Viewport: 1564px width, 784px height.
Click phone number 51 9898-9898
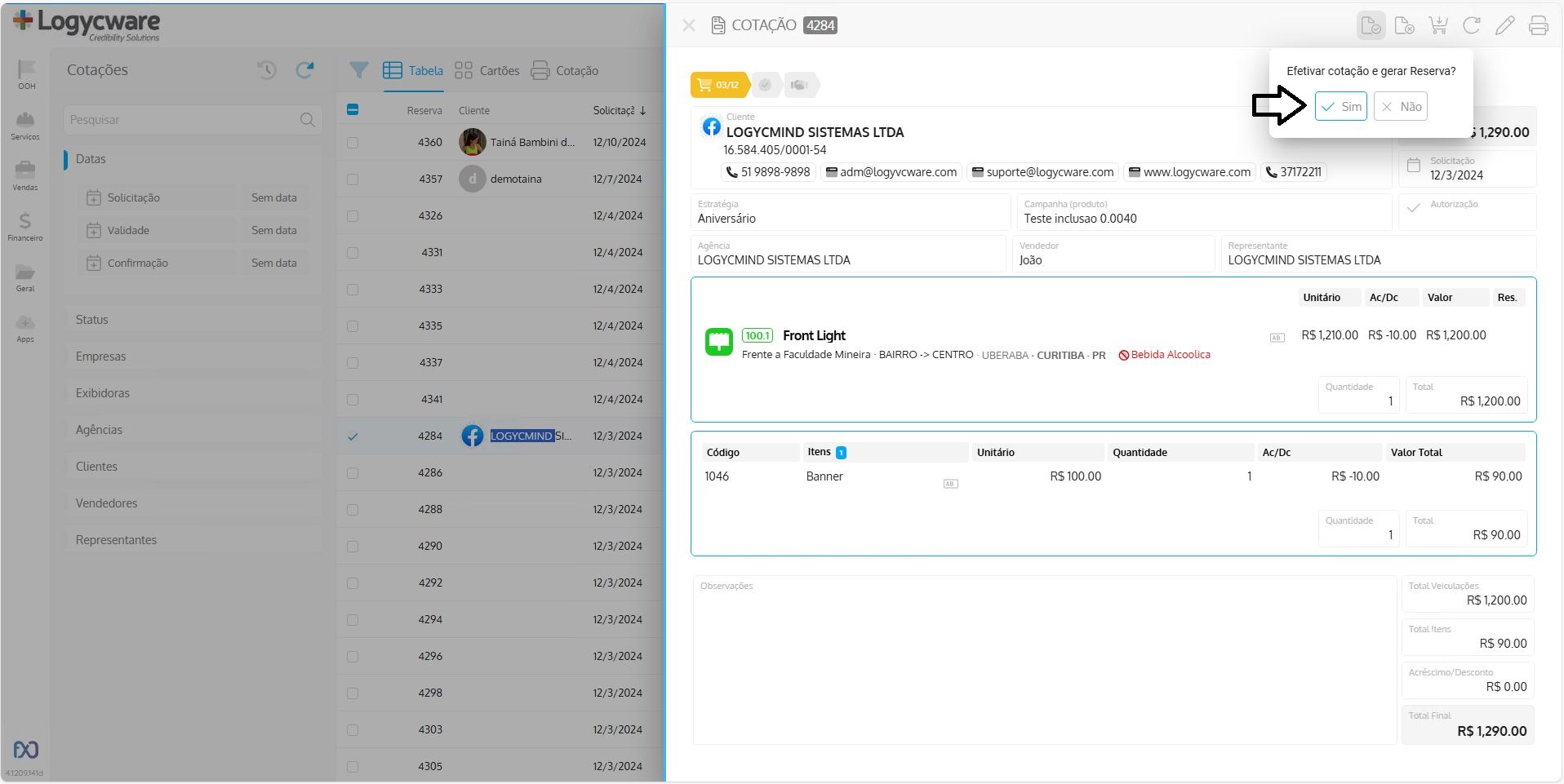[x=768, y=172]
